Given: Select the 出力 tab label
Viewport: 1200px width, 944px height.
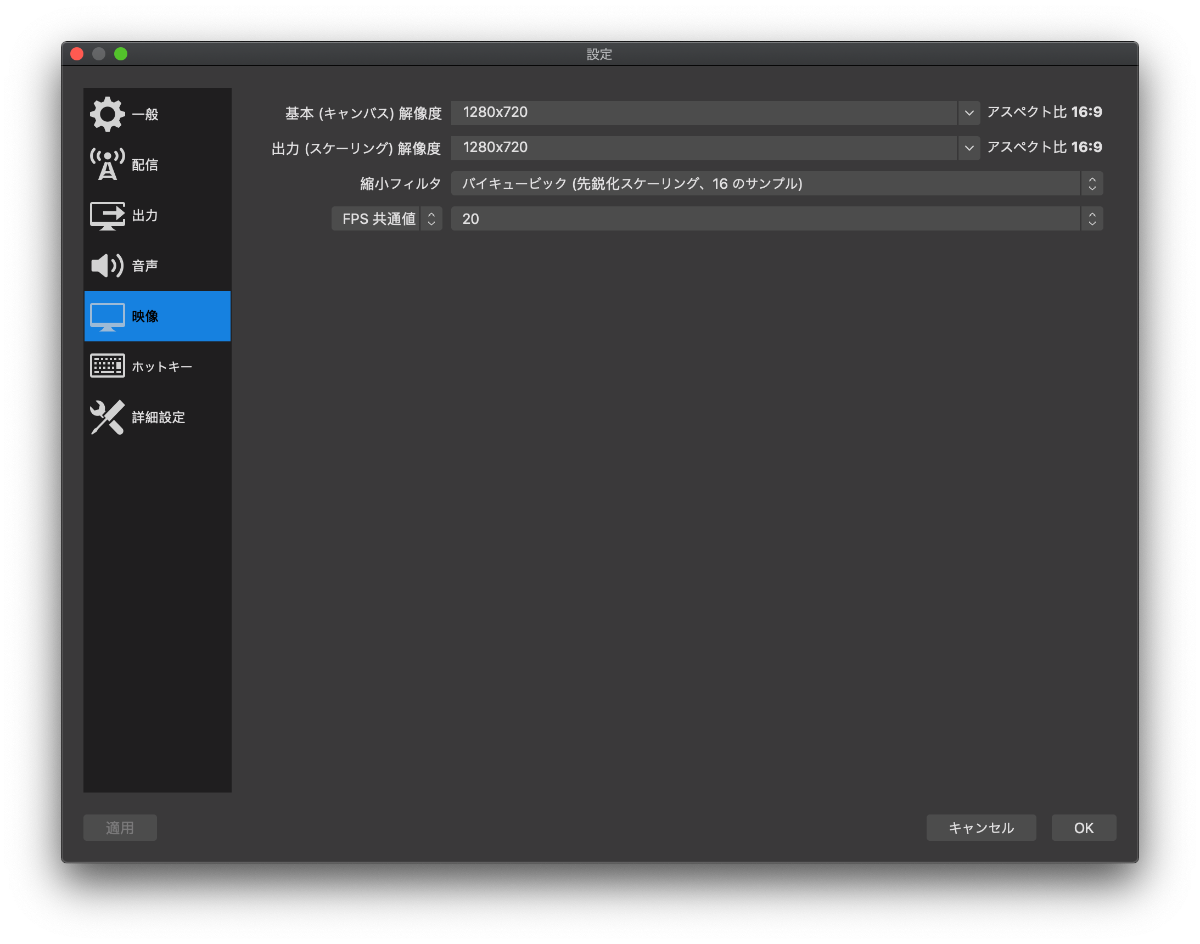Looking at the screenshot, I should 145,215.
